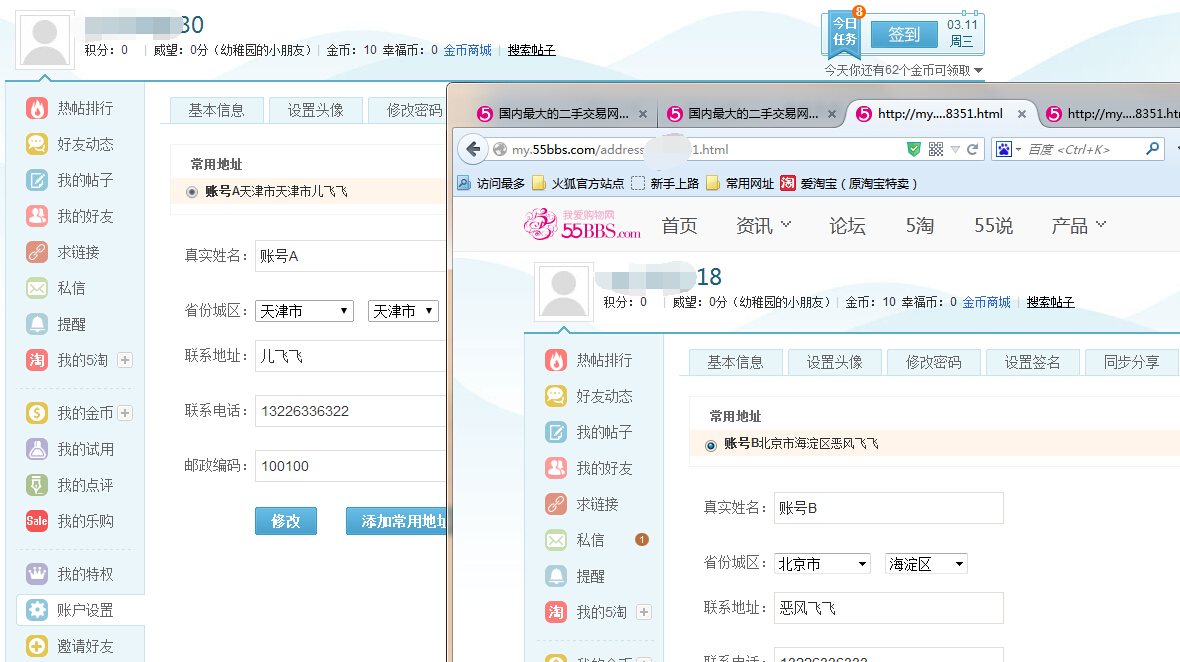Screen dimensions: 1180x662
Task: Open 提醒 bell icon in left window
Action: coord(36,324)
